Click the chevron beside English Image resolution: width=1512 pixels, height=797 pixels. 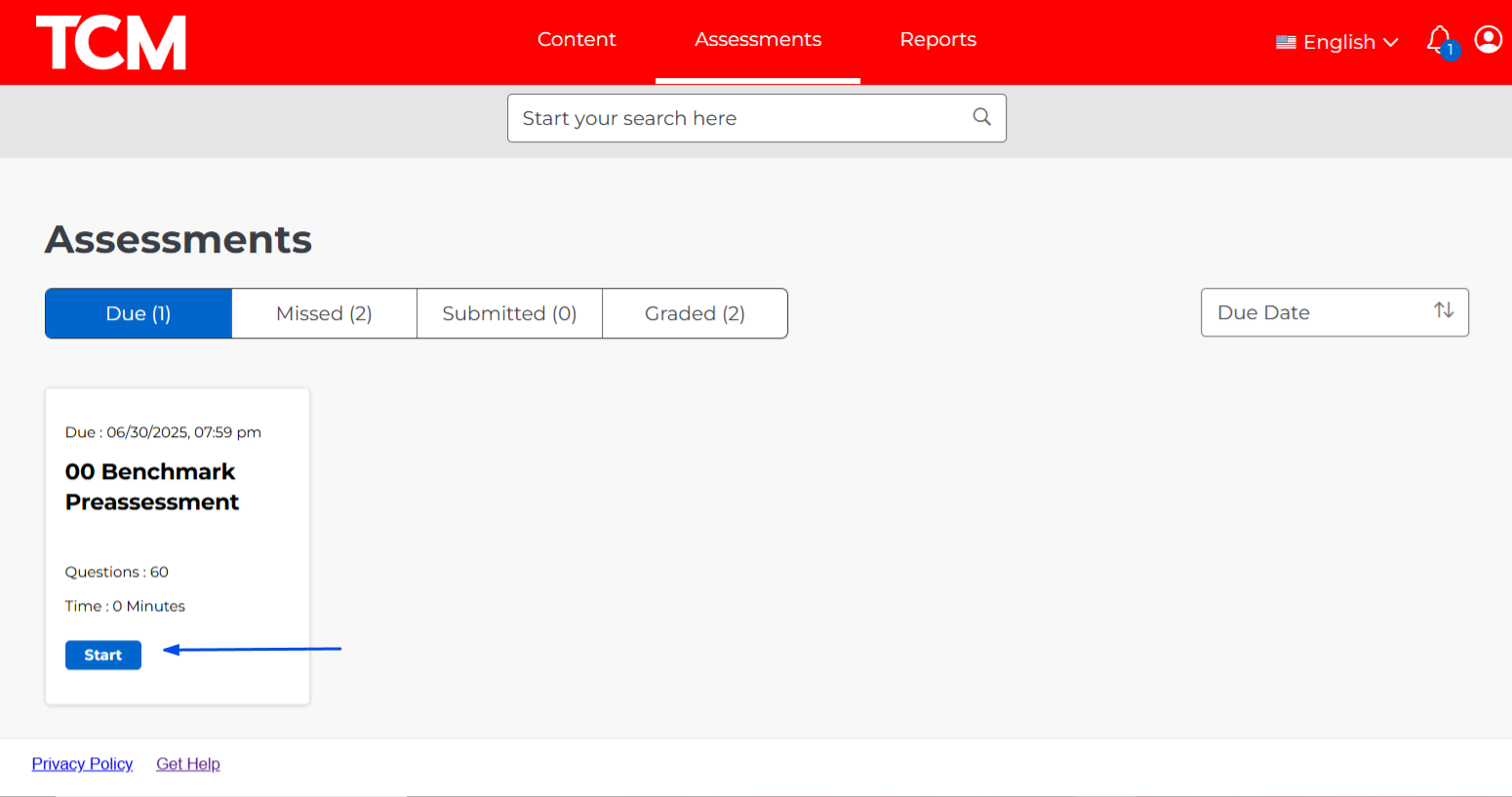coord(1391,42)
